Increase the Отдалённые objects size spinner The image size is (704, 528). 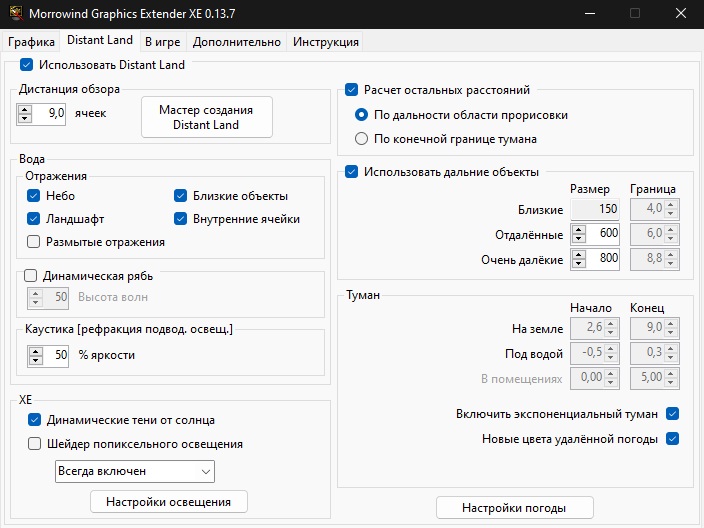579,229
